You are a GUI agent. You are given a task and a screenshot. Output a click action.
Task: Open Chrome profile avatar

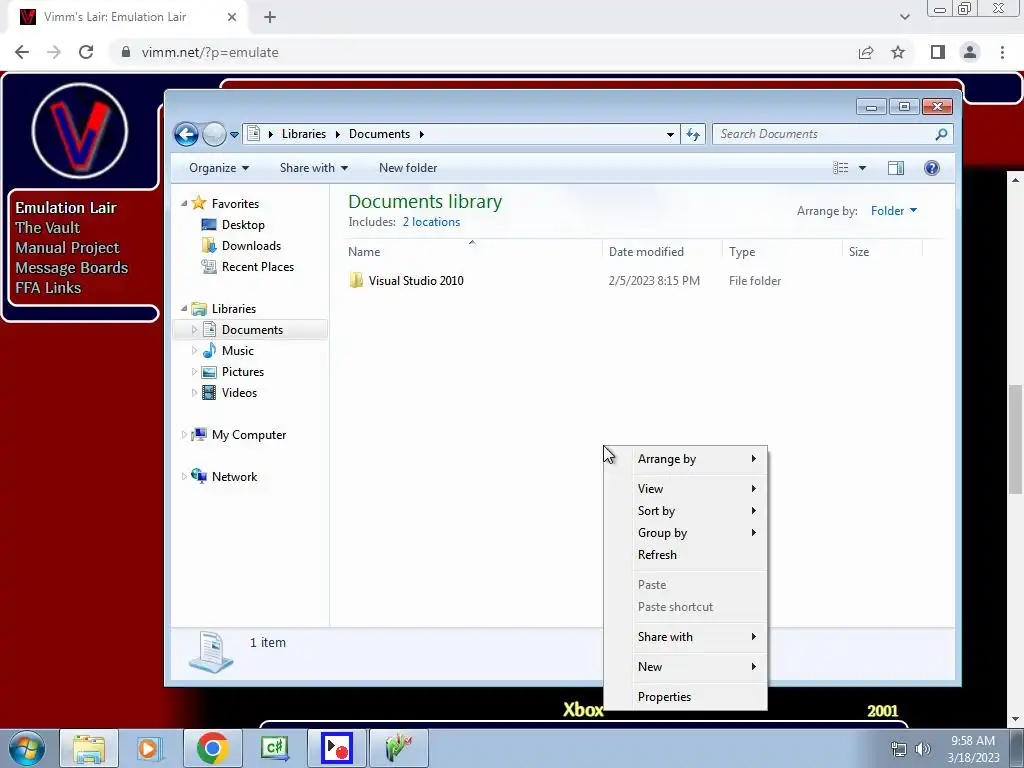(x=970, y=52)
